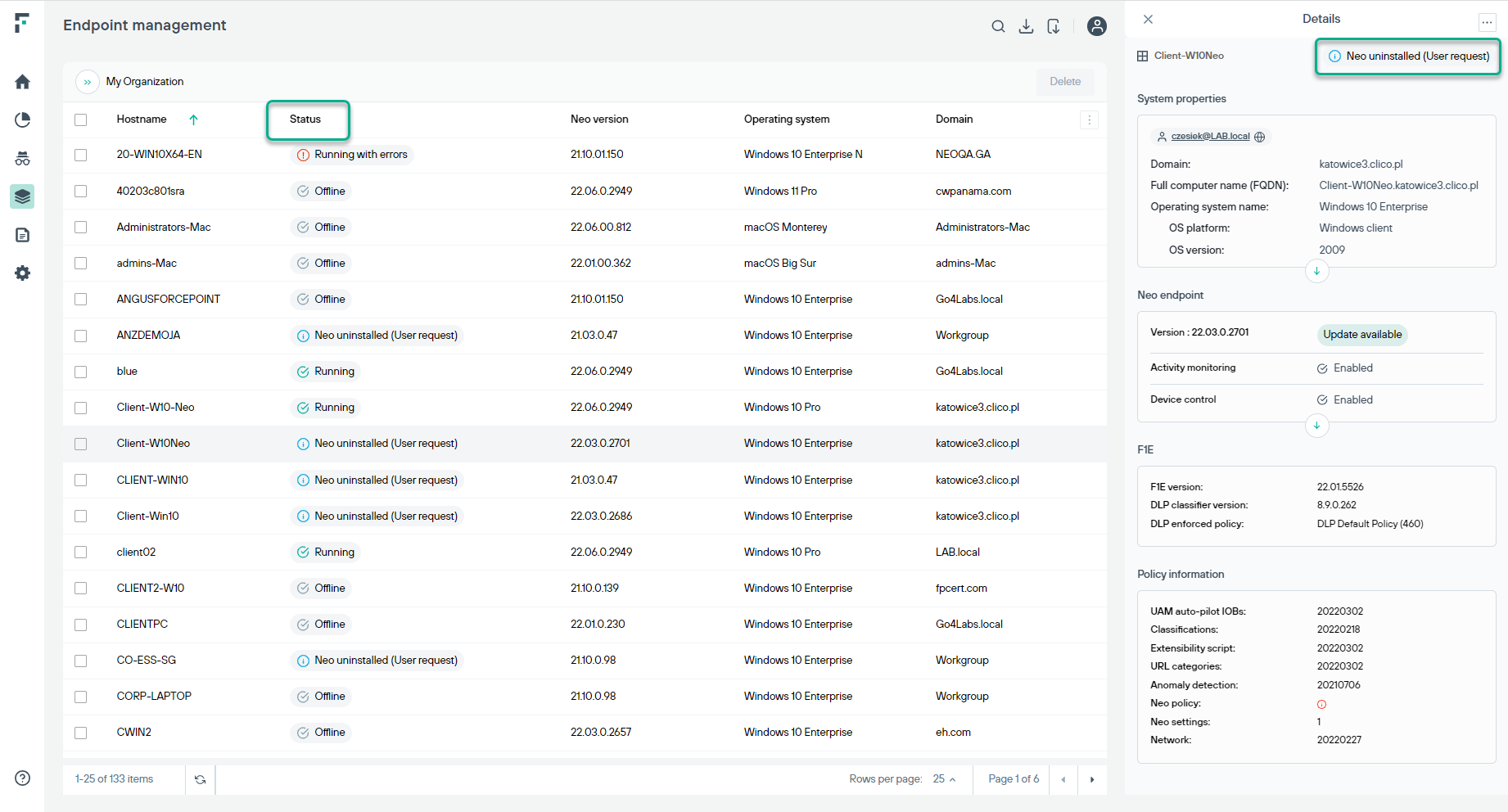Image resolution: width=1508 pixels, height=812 pixels.
Task: Open the investigator spy sidebar icon
Action: (x=22, y=159)
